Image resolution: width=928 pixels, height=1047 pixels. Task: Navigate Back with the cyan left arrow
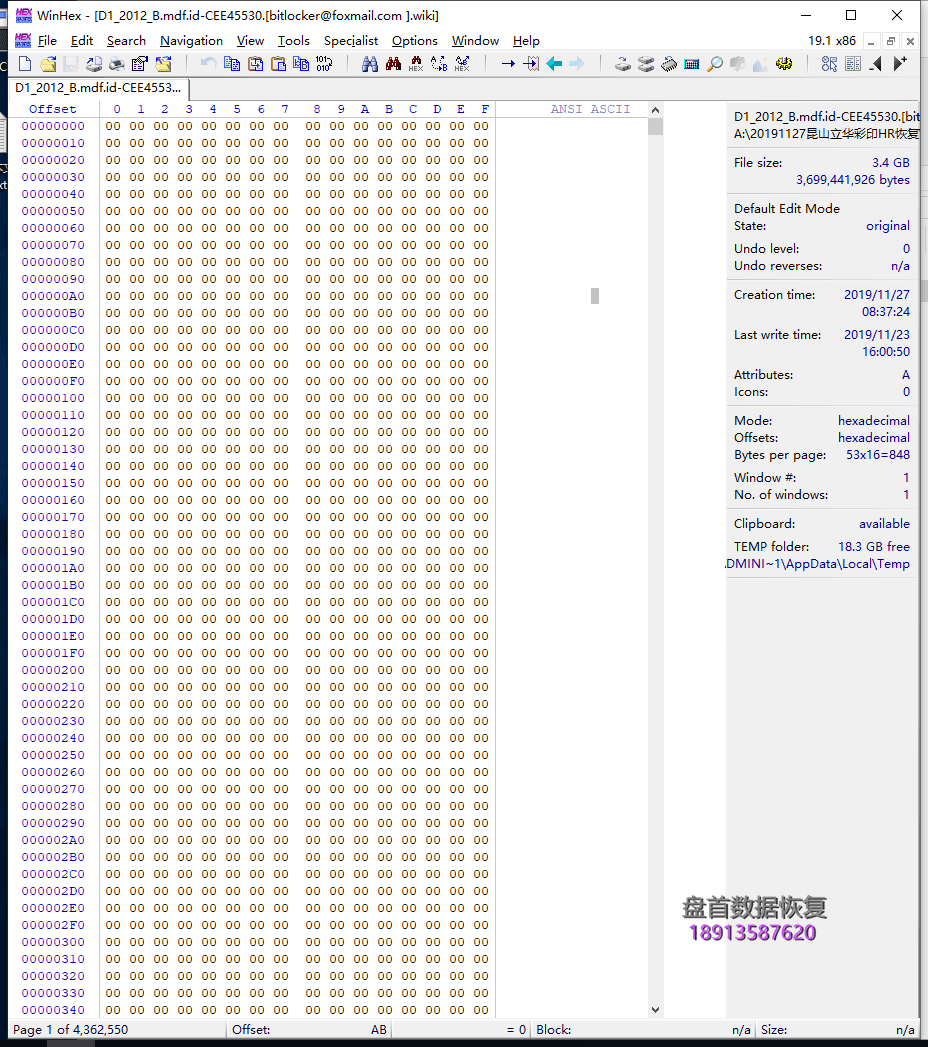[554, 64]
